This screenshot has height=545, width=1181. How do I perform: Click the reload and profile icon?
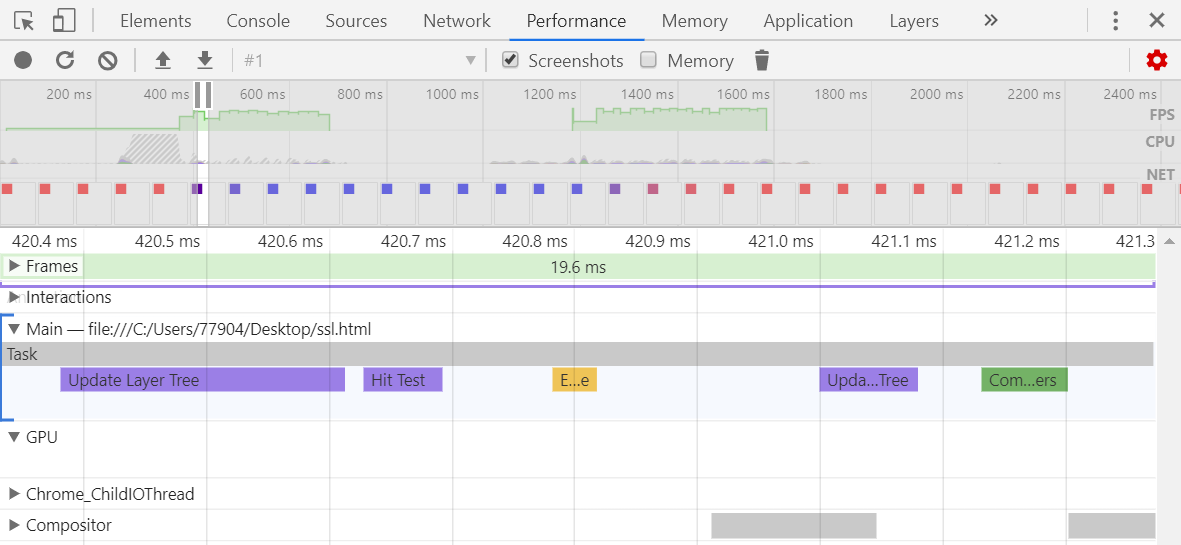pyautogui.click(x=65, y=61)
